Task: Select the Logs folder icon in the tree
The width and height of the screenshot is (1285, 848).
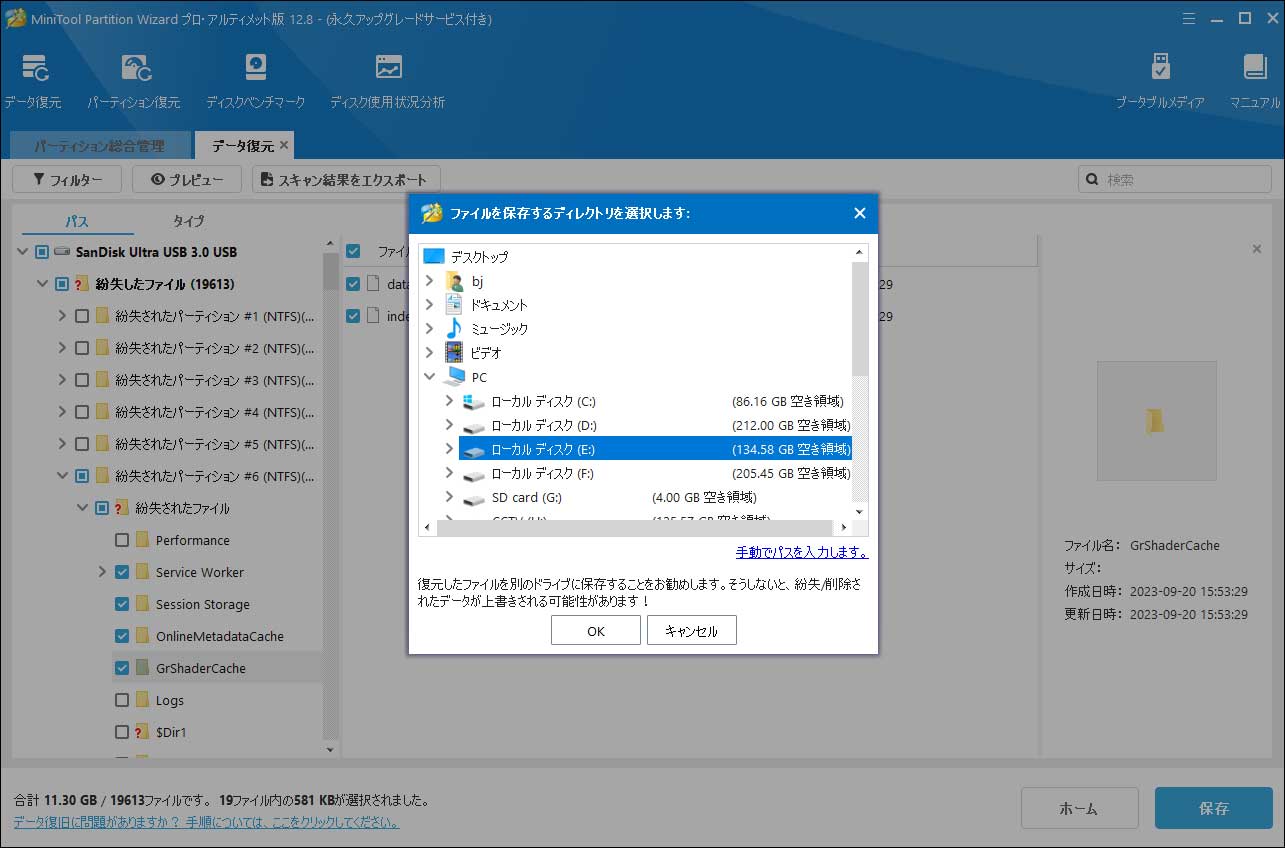Action: pyautogui.click(x=143, y=700)
